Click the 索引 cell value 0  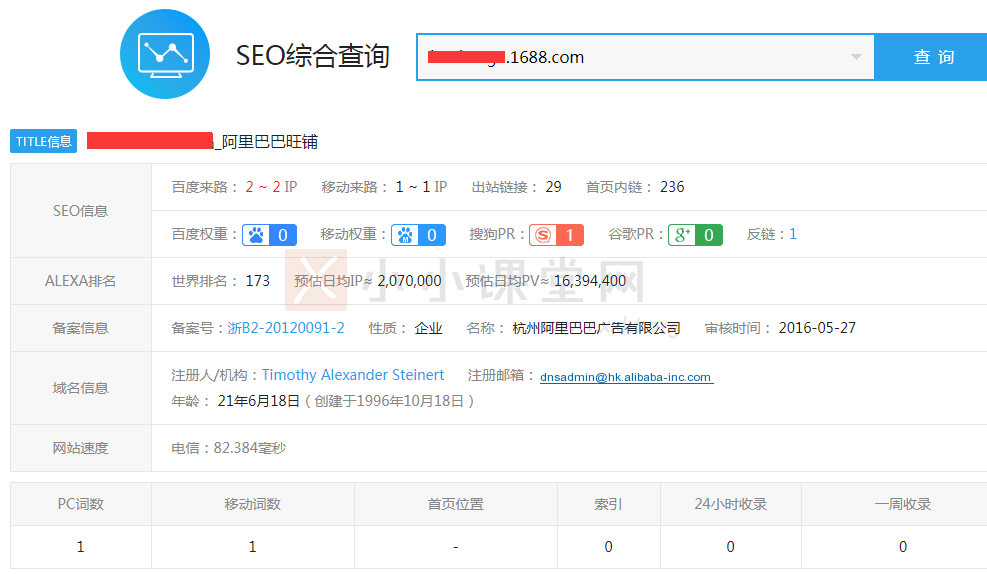(608, 547)
